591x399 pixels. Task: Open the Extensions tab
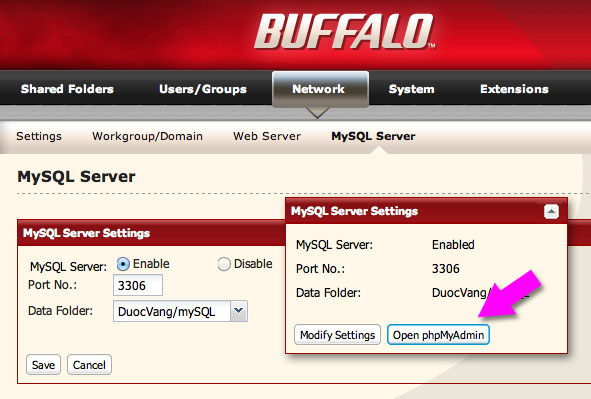(x=514, y=89)
